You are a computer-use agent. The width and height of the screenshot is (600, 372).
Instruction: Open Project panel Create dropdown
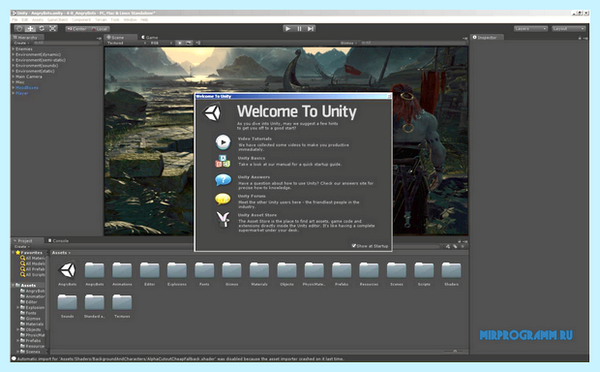21,247
